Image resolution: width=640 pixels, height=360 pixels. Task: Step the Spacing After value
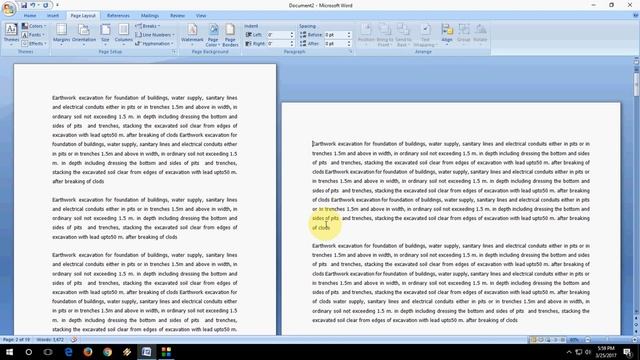(x=349, y=43)
